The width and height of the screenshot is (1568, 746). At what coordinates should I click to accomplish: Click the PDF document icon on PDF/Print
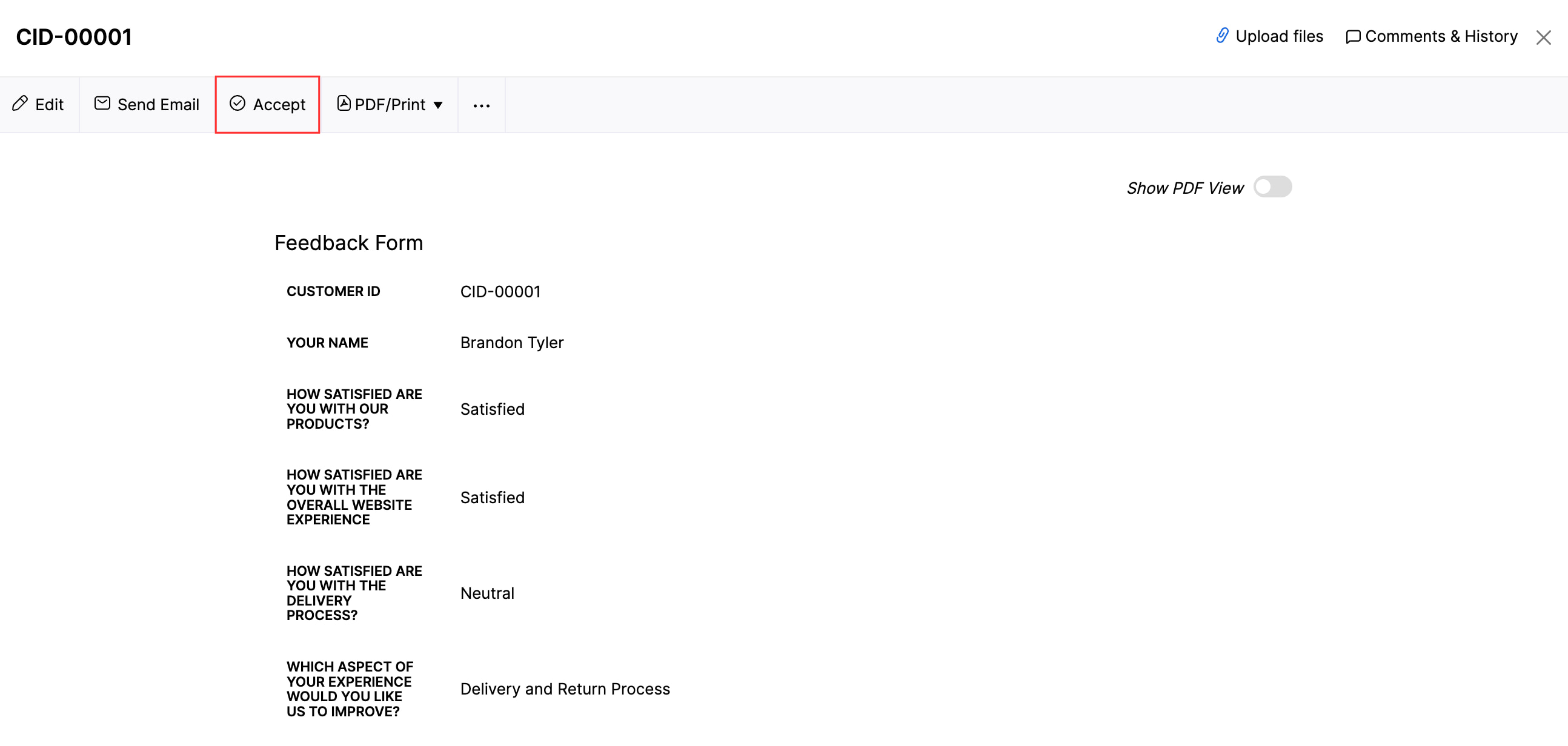coord(344,104)
